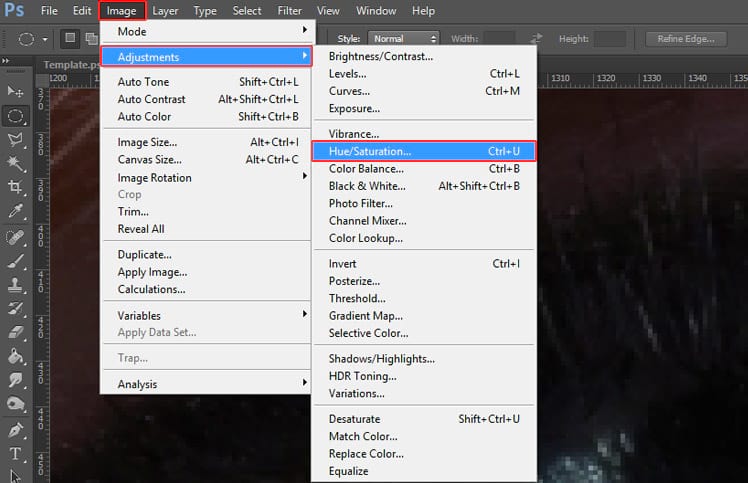Choose Auto Contrast

coord(206,99)
